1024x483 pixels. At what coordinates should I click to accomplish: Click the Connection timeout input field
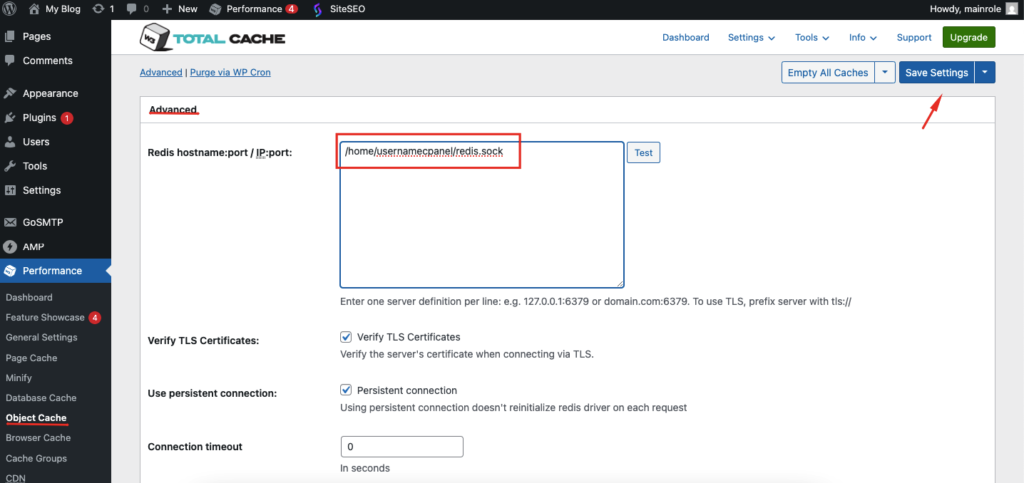(x=402, y=447)
